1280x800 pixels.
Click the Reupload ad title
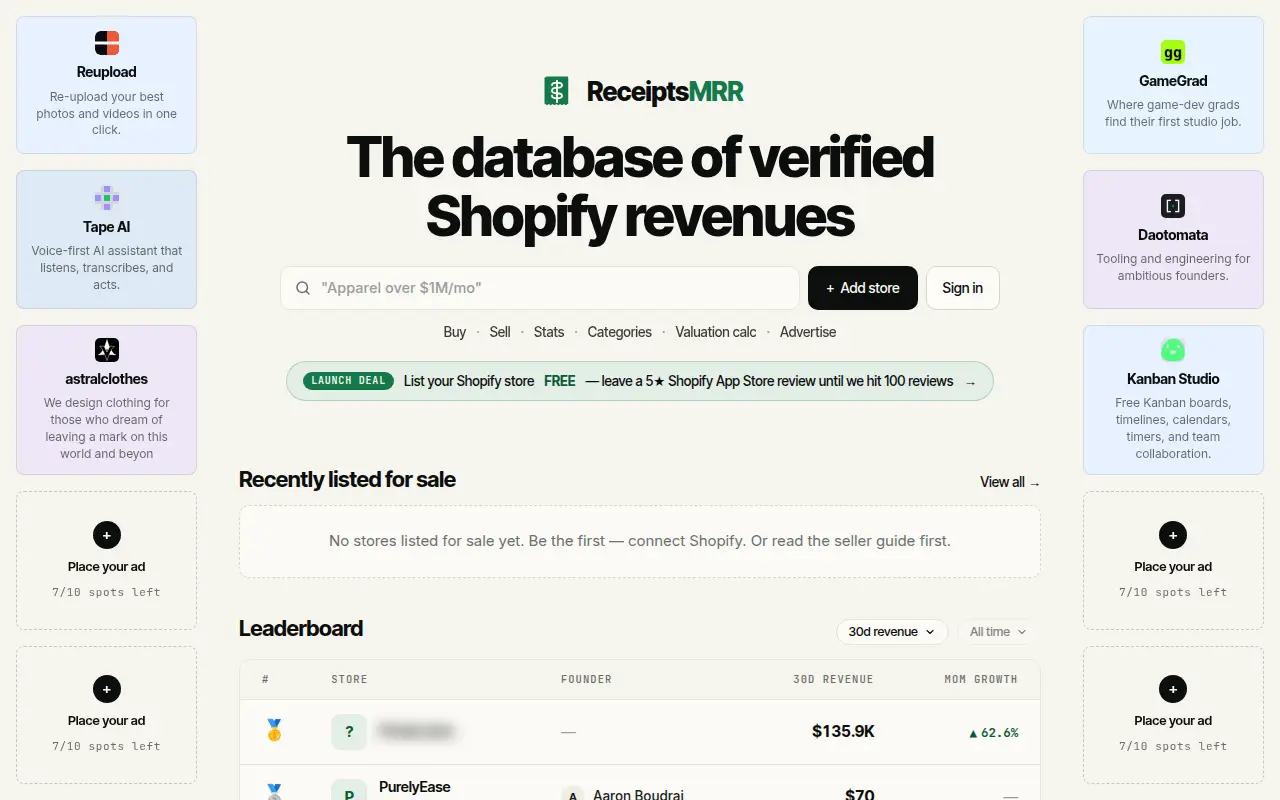[107, 72]
